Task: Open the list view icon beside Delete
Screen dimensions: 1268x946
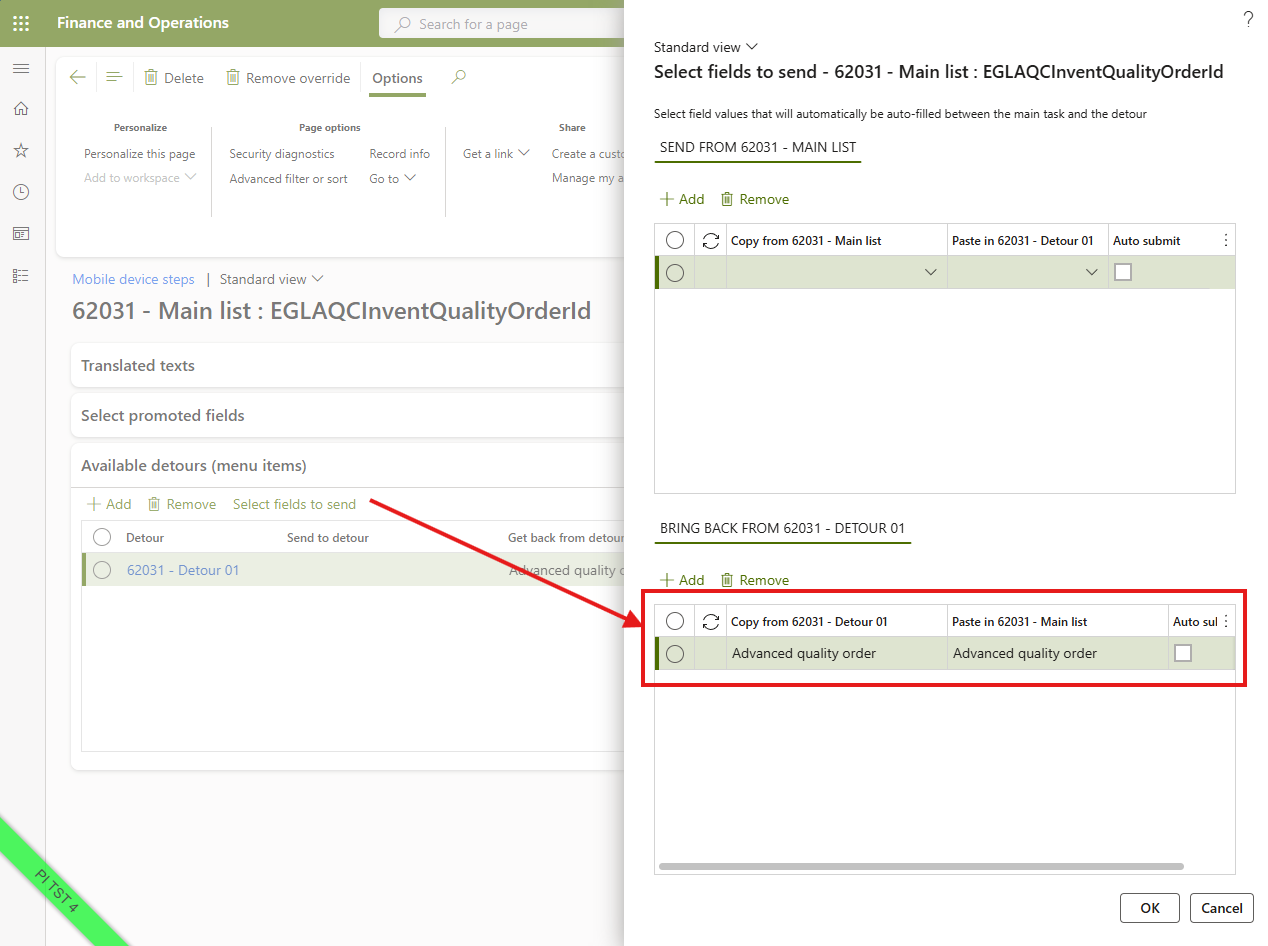Action: point(114,78)
